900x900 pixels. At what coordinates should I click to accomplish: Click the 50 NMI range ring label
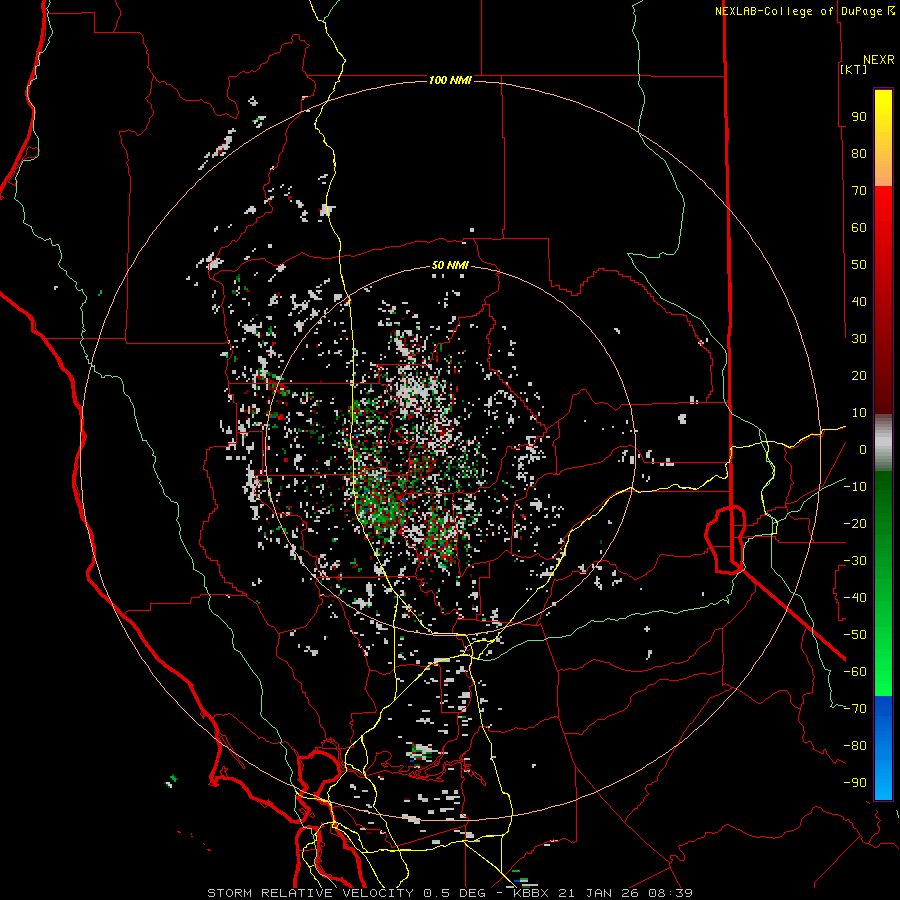click(450, 265)
